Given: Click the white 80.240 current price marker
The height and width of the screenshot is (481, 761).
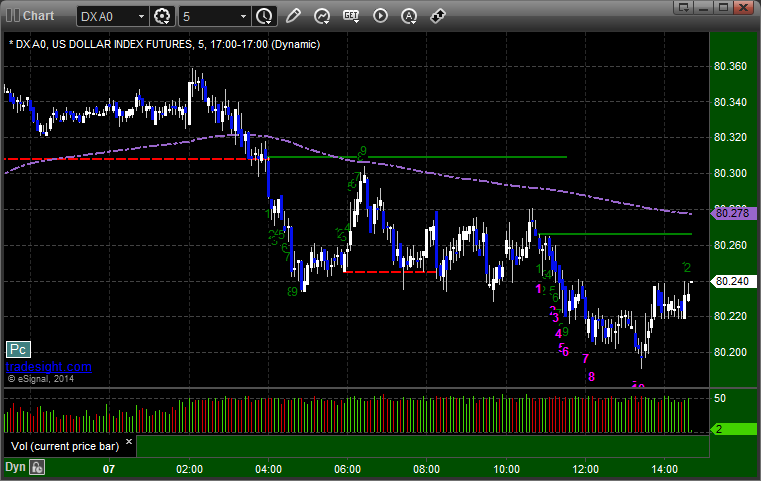Looking at the screenshot, I should (733, 282).
